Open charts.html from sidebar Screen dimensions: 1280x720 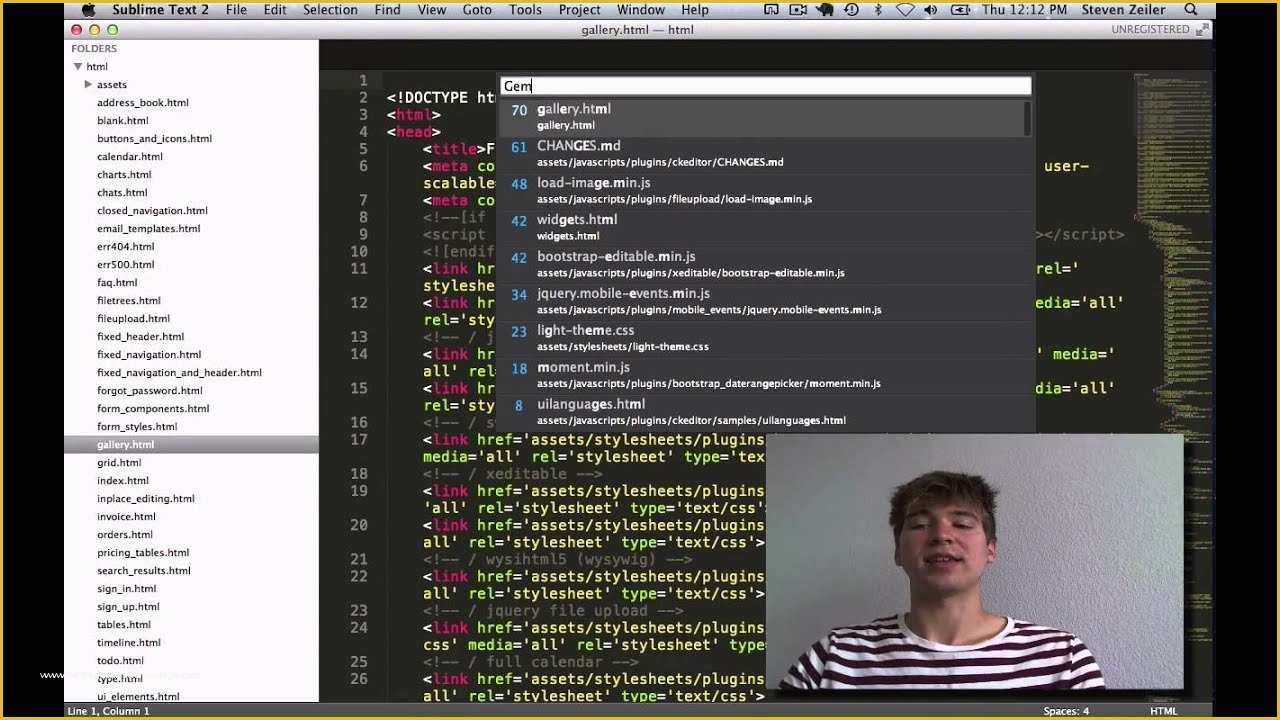124,175
